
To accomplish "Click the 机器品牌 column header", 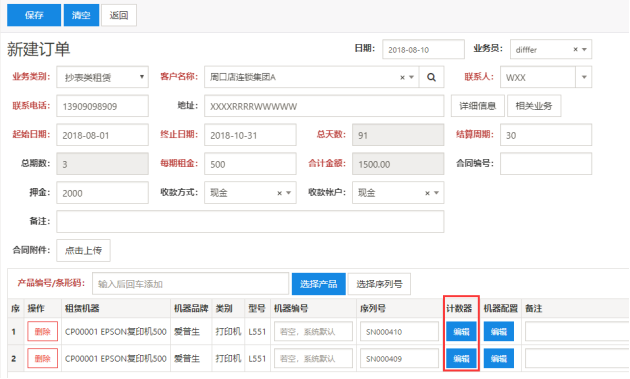I will (x=191, y=308).
